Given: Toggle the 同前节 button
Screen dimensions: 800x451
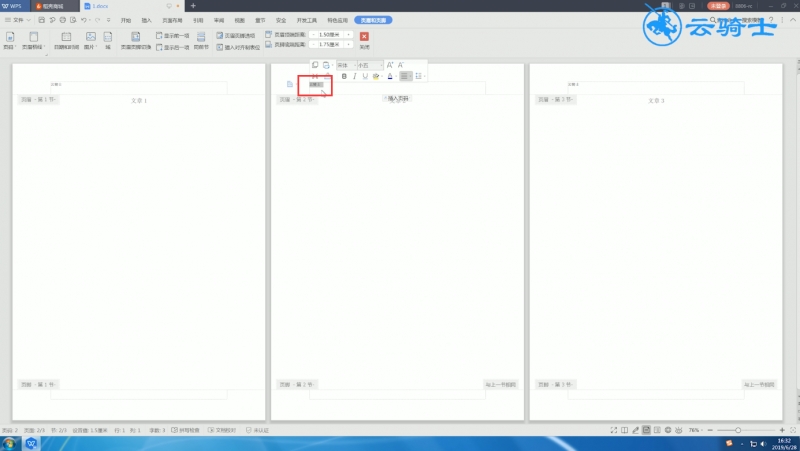Looking at the screenshot, I should (201, 40).
